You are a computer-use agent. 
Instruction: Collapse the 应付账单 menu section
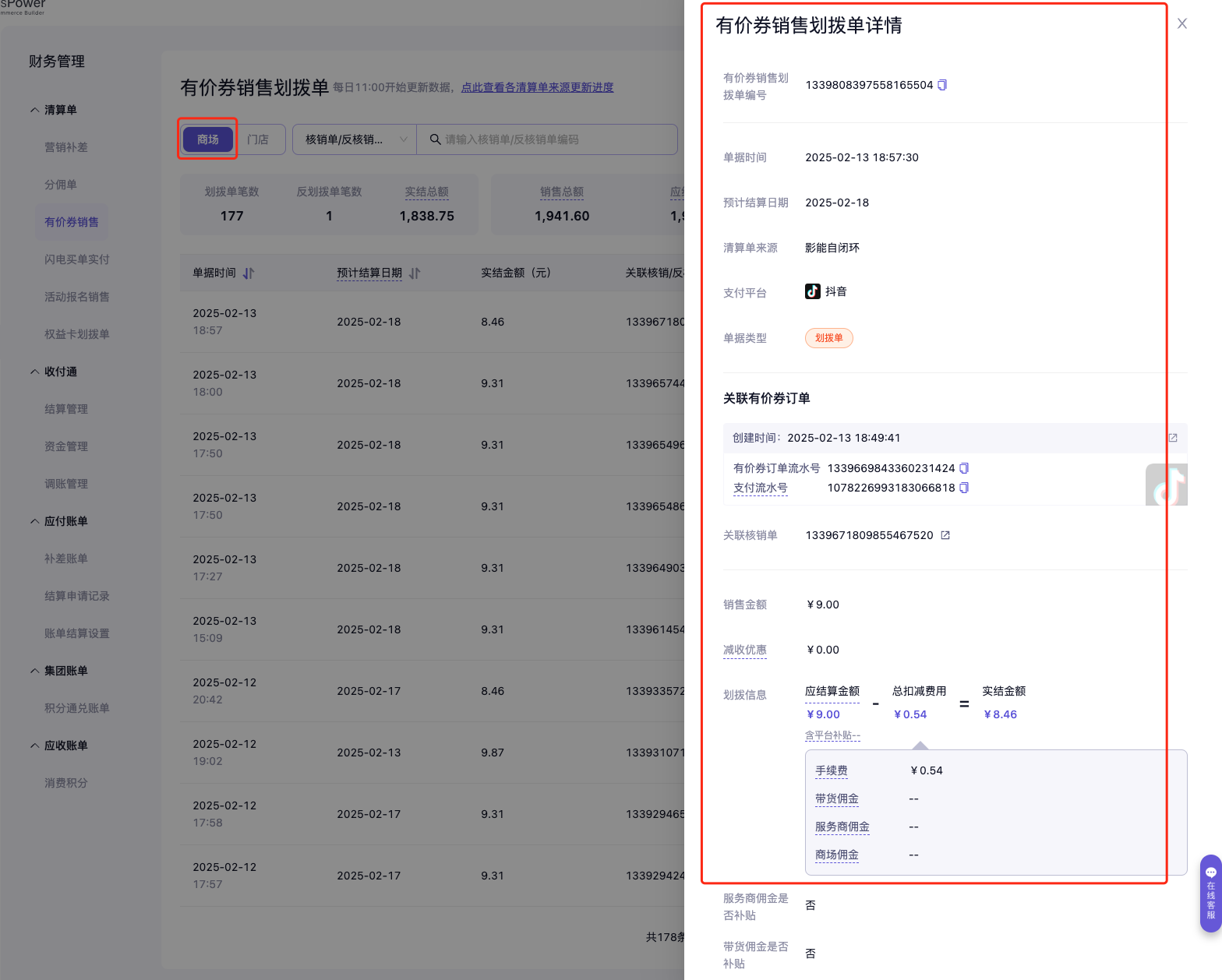pos(35,521)
